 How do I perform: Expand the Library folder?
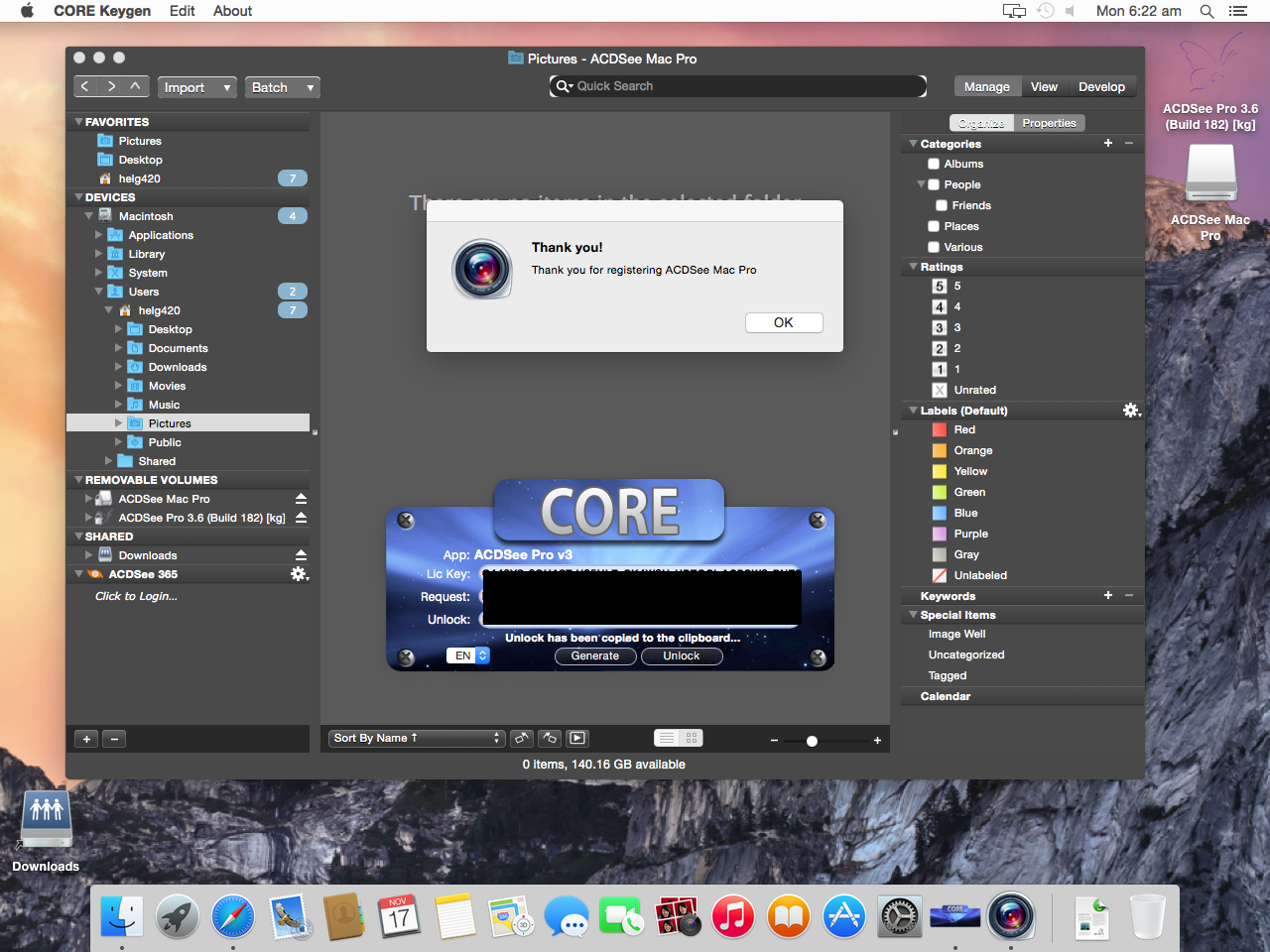(98, 254)
